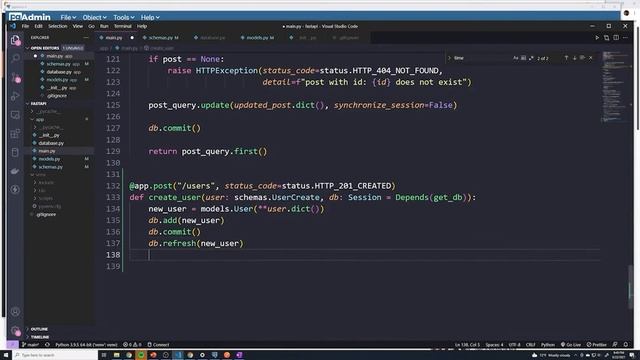Open editor More Actions ellipsis

[x=625, y=38]
